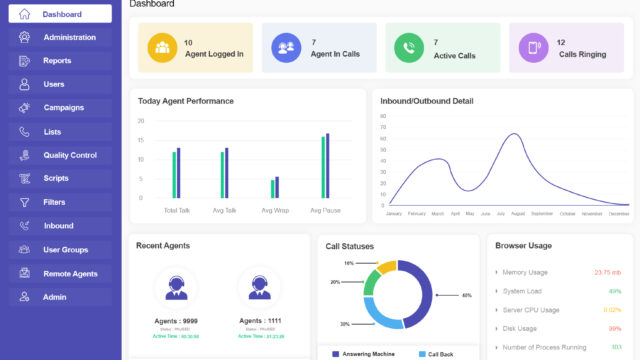Click the Agents 9999 headset avatar

(176, 288)
